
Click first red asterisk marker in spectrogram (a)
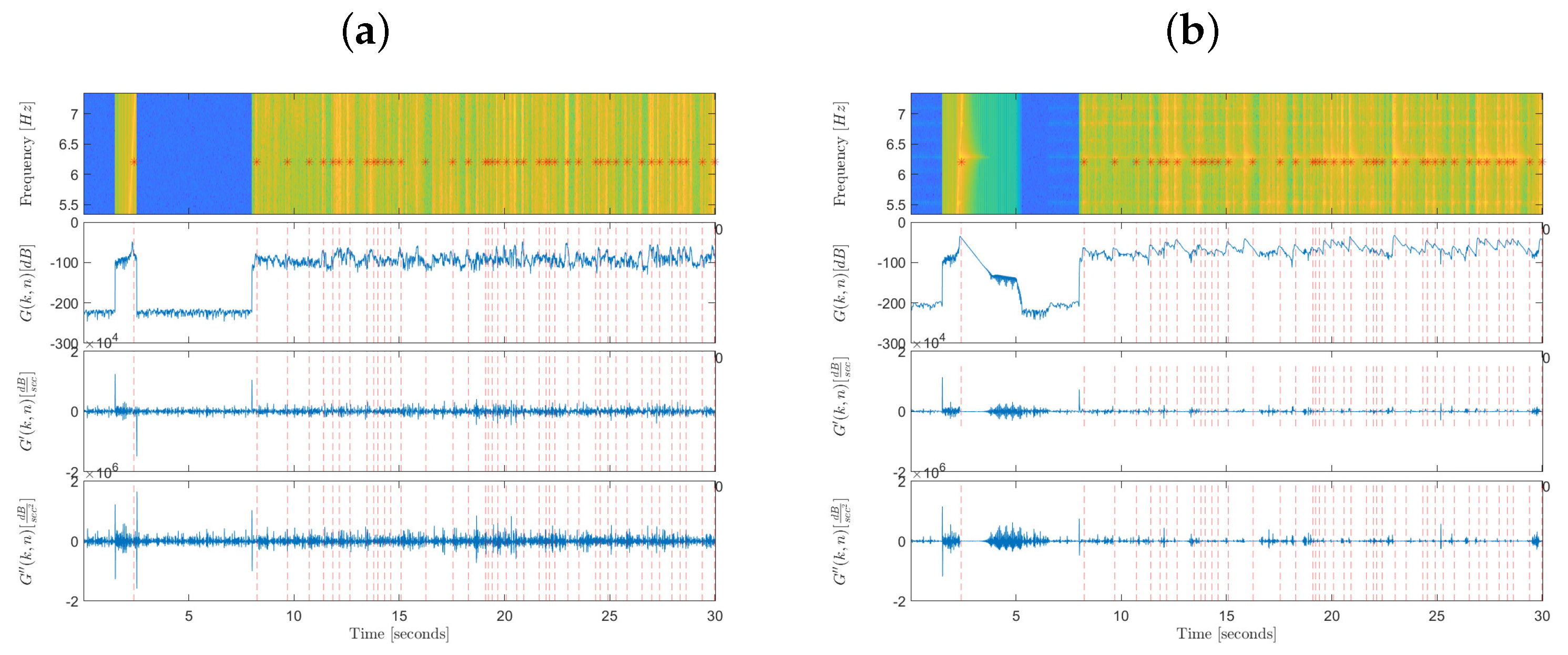point(134,162)
